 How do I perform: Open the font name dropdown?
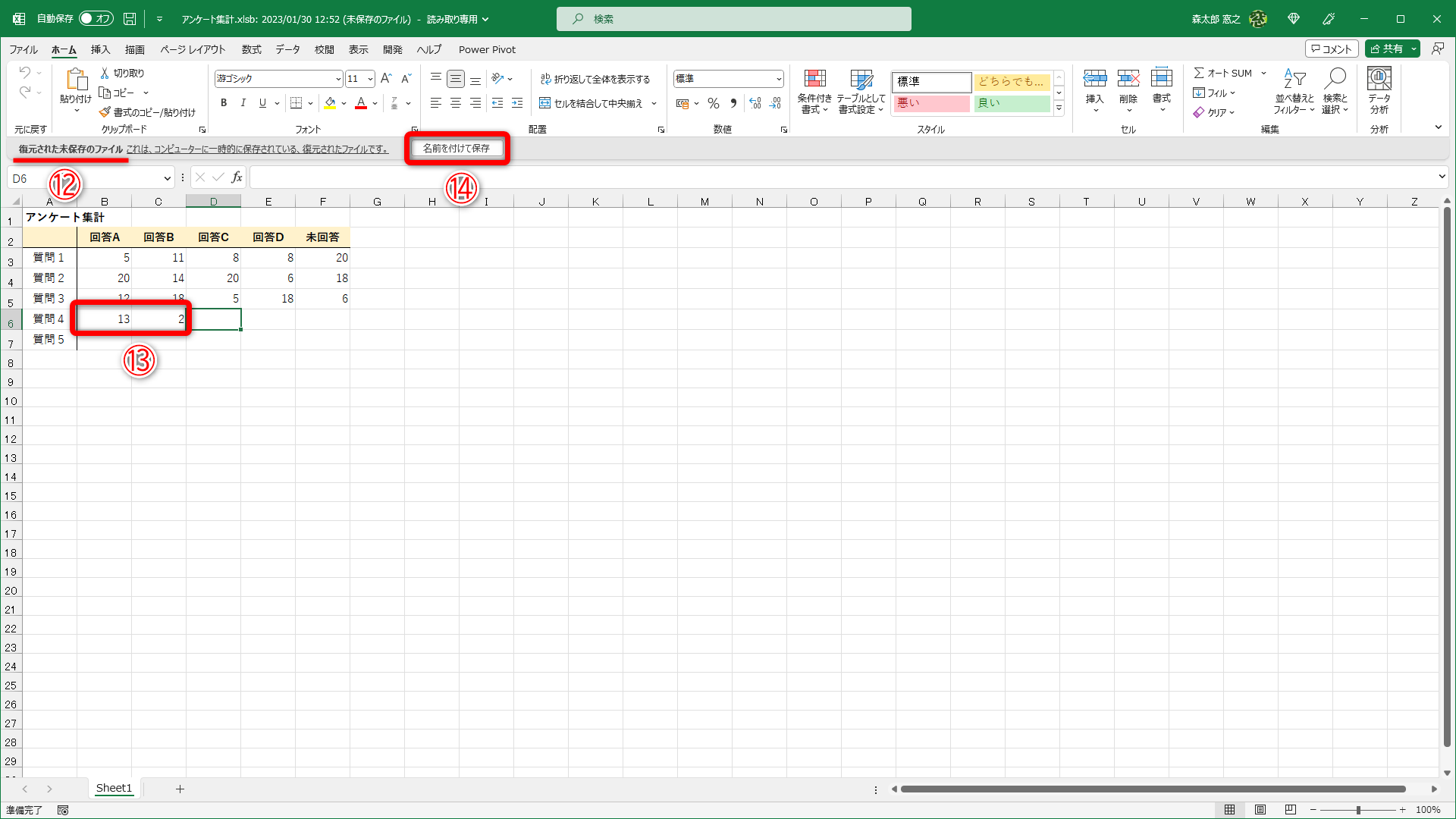tap(338, 79)
